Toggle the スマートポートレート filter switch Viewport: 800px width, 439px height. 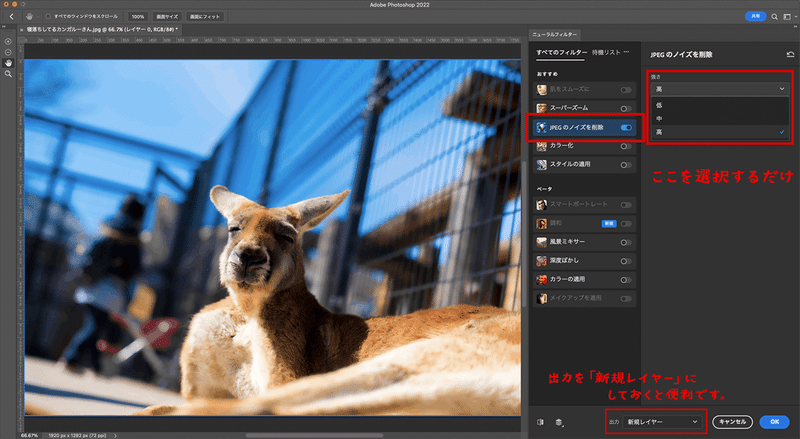tap(626, 205)
